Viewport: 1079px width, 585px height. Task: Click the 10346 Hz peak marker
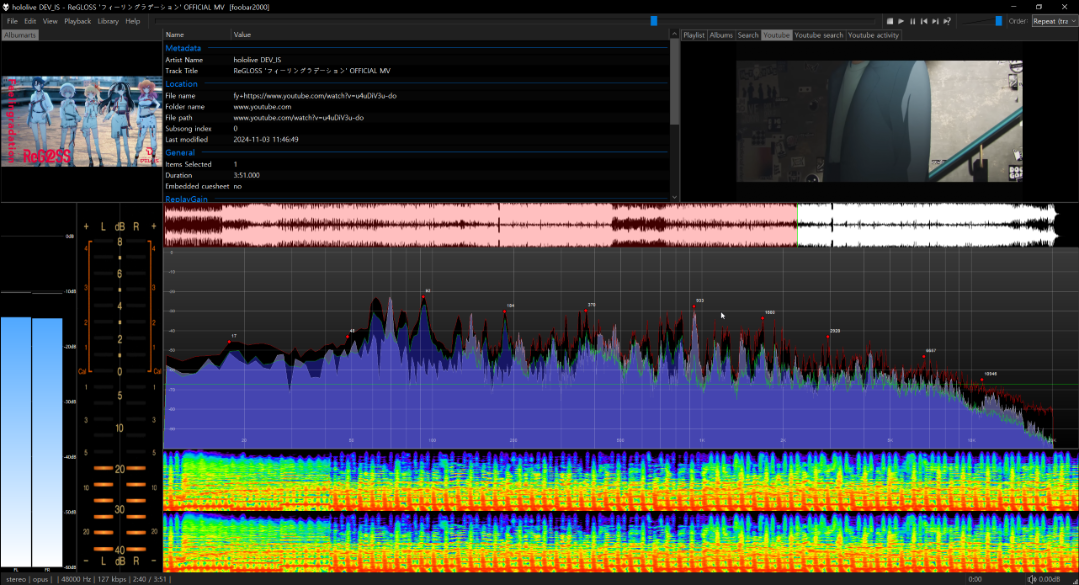(982, 379)
